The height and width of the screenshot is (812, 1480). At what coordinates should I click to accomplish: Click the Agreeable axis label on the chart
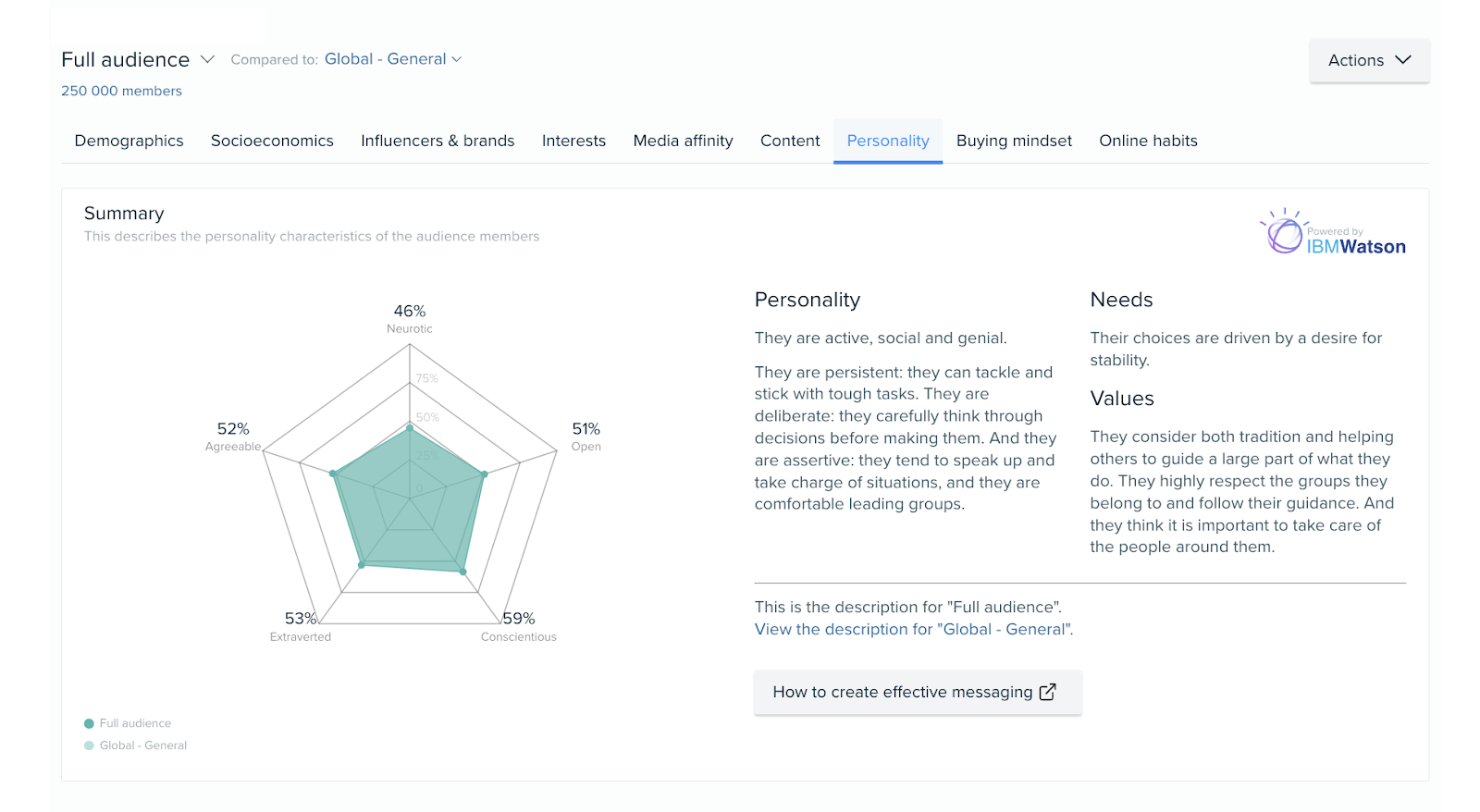232,446
